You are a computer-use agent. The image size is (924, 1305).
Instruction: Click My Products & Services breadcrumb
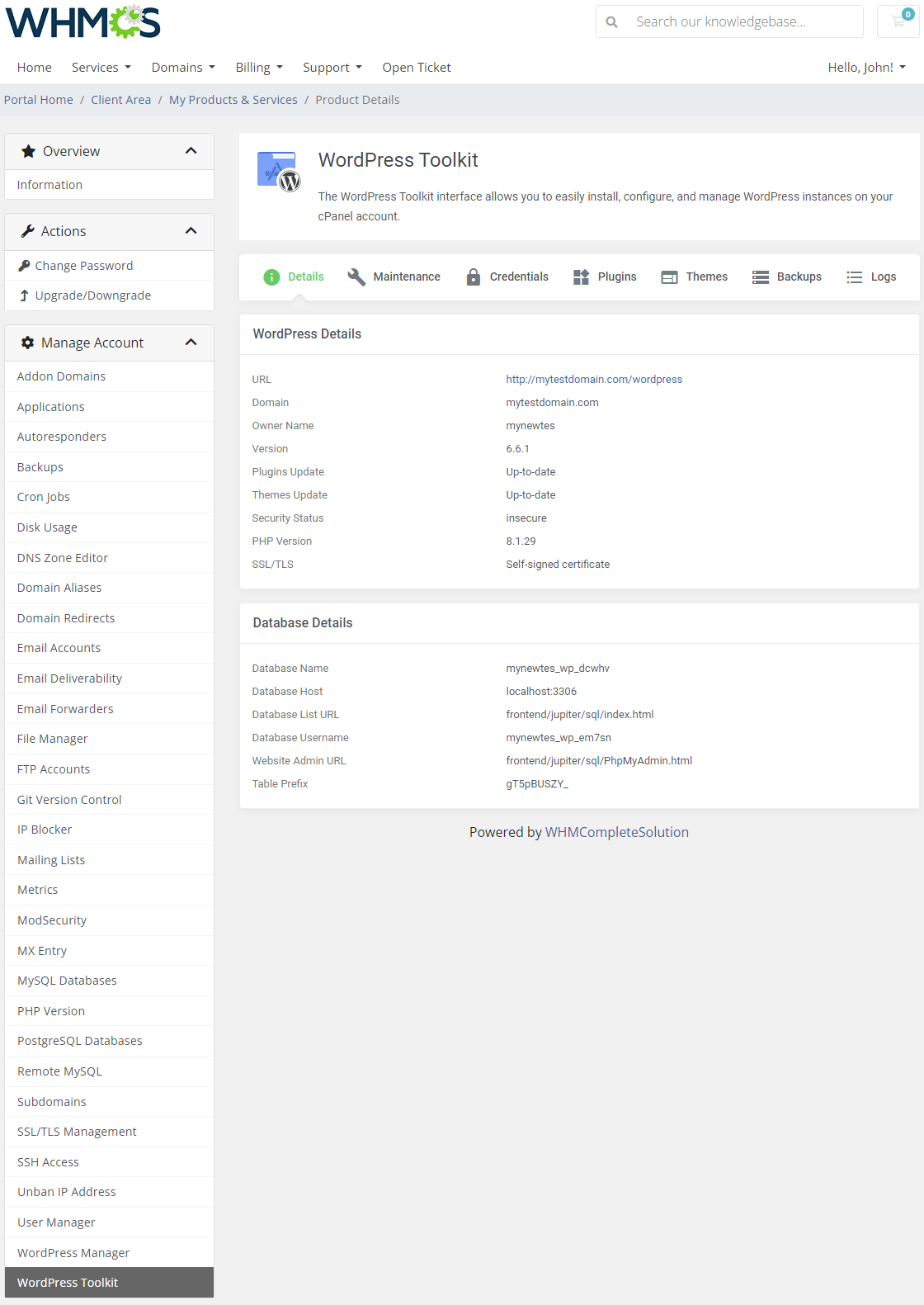click(233, 100)
